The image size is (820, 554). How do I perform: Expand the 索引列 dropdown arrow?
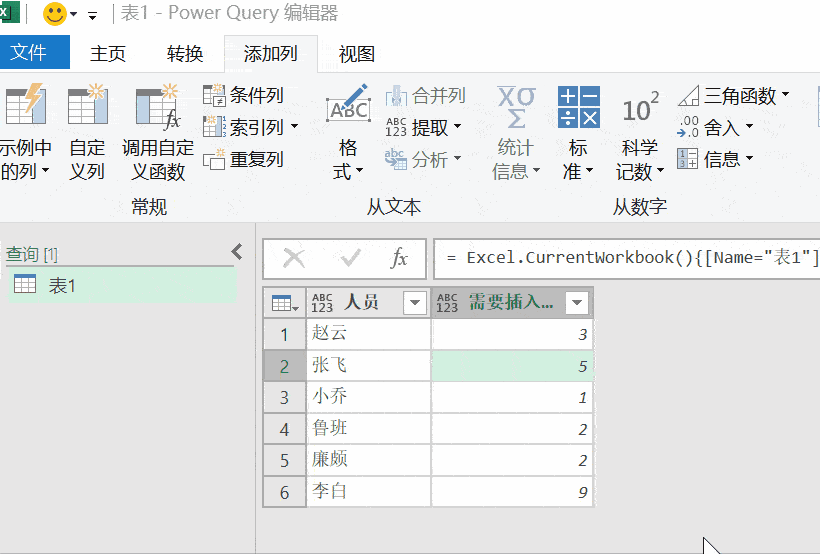(294, 127)
